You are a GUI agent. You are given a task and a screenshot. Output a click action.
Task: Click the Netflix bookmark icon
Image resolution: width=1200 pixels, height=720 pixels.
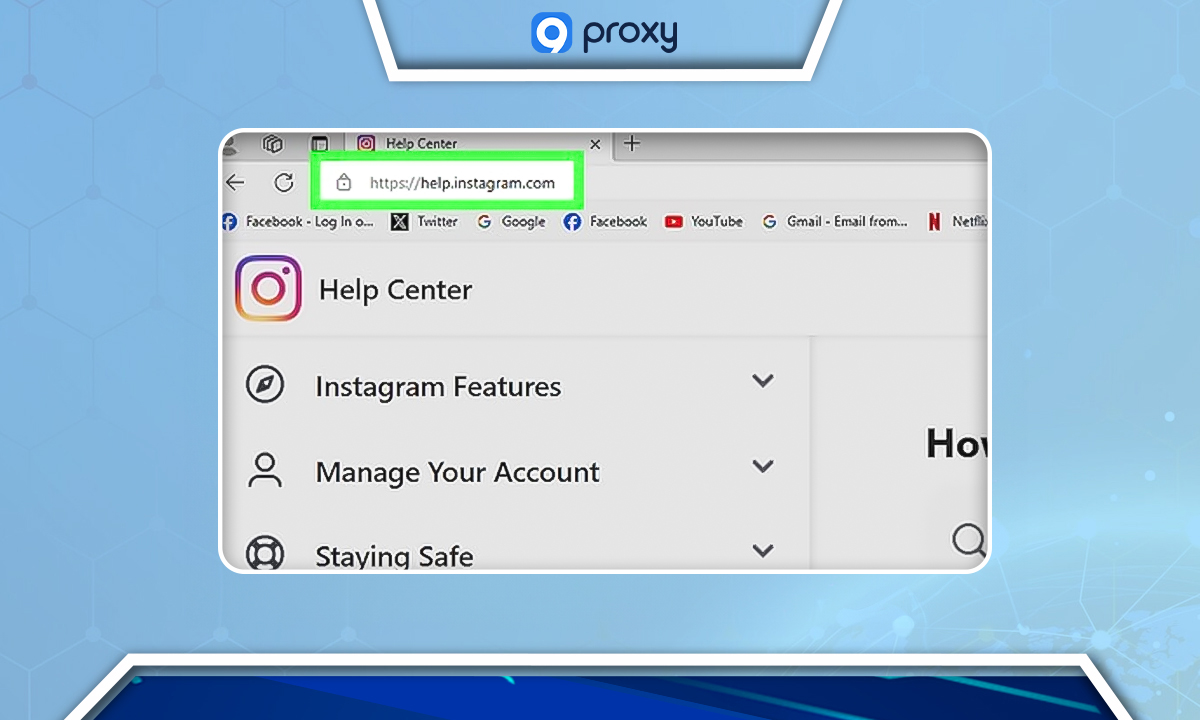934,221
